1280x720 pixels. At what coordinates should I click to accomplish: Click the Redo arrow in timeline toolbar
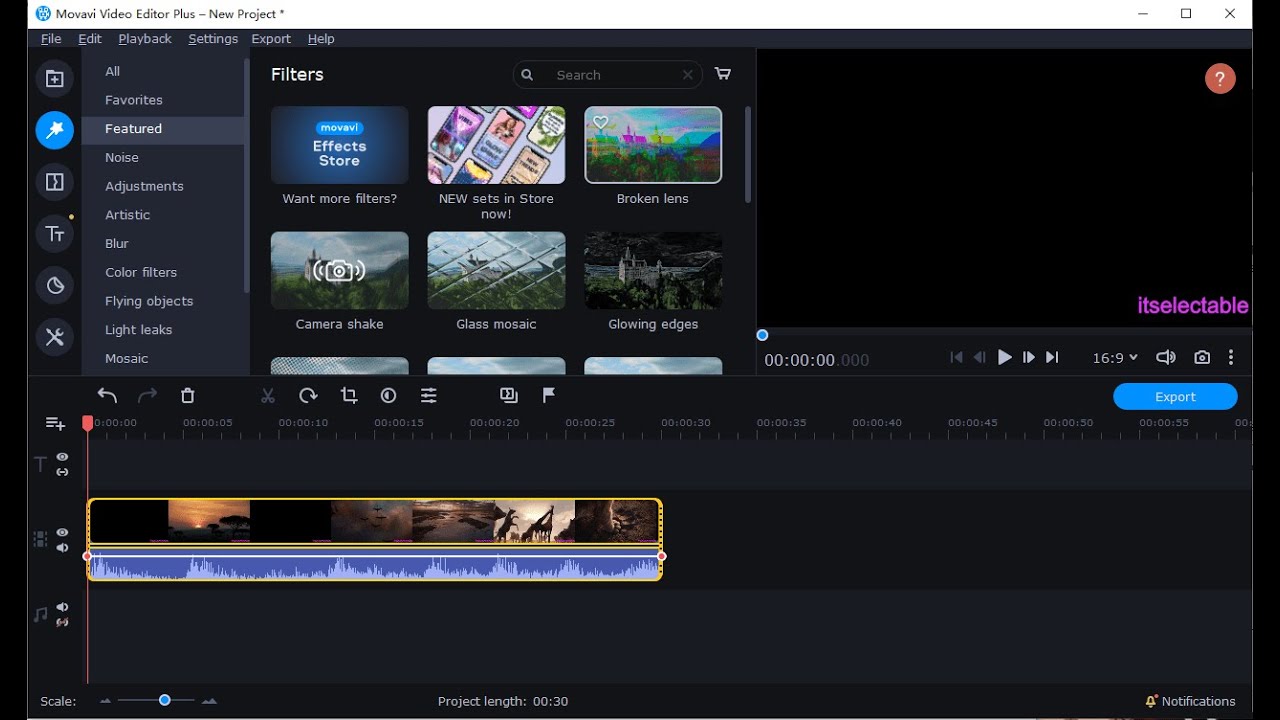point(147,396)
